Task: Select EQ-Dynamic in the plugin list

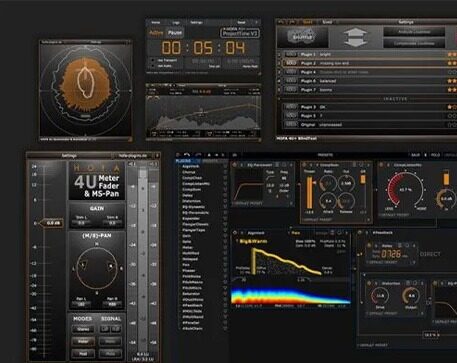Action: coord(193,207)
